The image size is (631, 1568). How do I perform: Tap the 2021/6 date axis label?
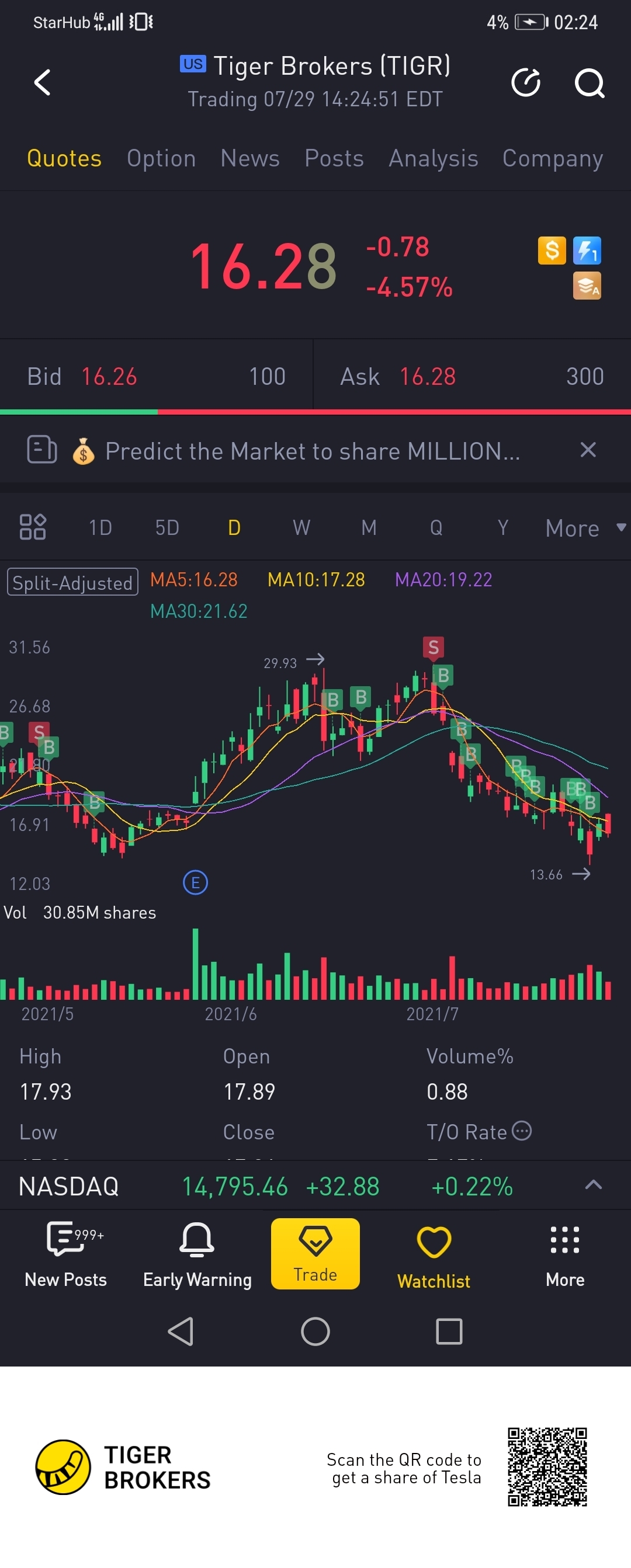(230, 1013)
